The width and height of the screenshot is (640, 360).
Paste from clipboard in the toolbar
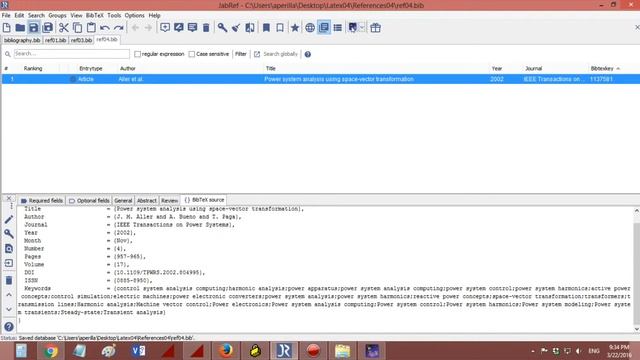point(91,28)
